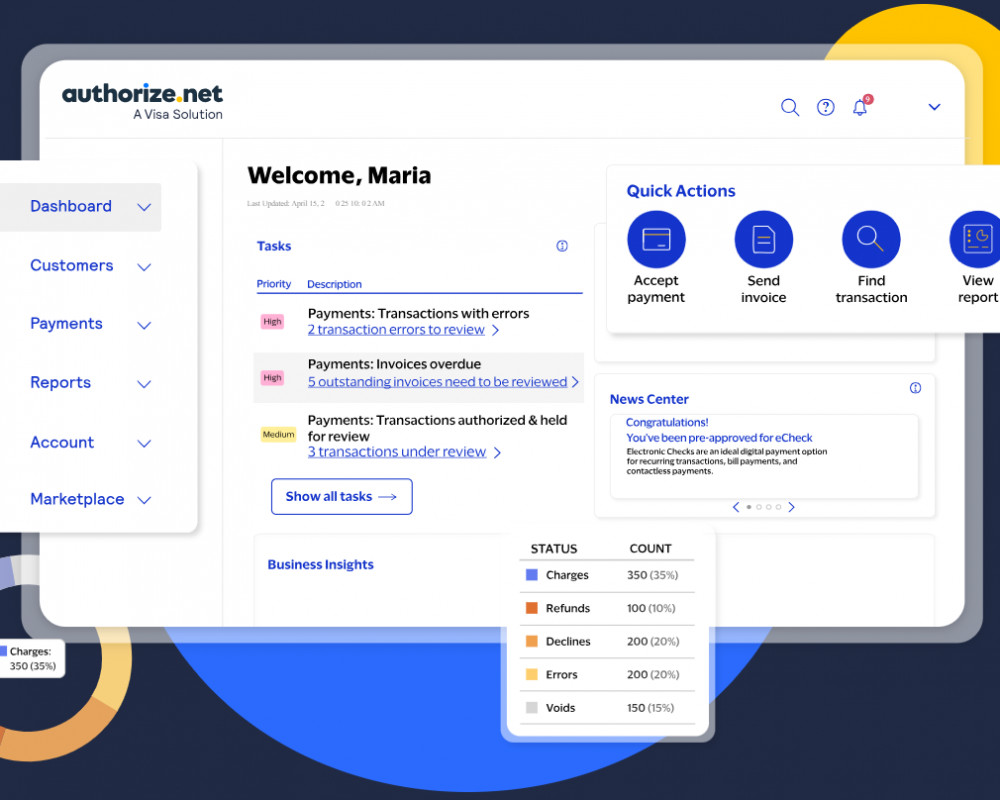Go to previous News Center slide
Image resolution: width=1000 pixels, height=800 pixels.
736,507
